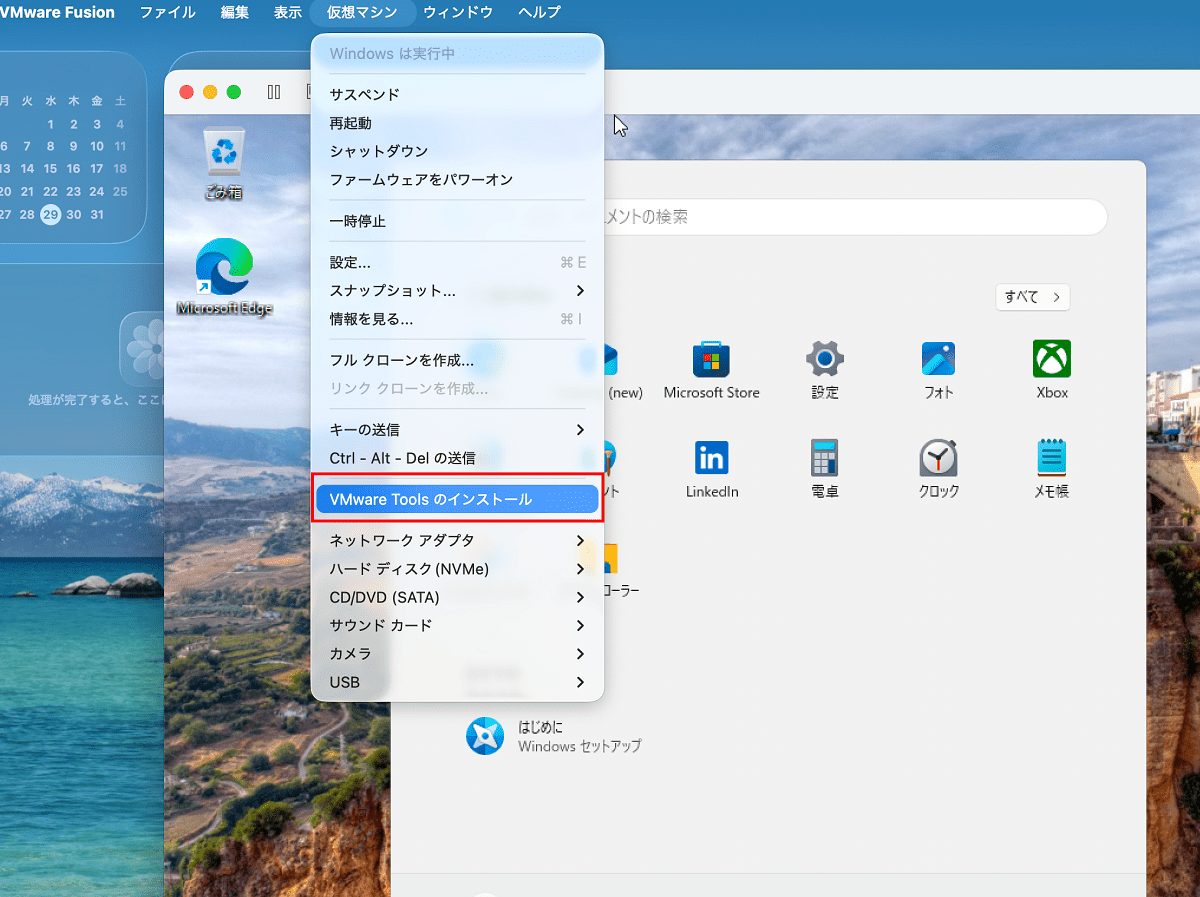Click the pause icon in VM window toolbar
Viewport: 1200px width, 897px height.
tap(274, 92)
